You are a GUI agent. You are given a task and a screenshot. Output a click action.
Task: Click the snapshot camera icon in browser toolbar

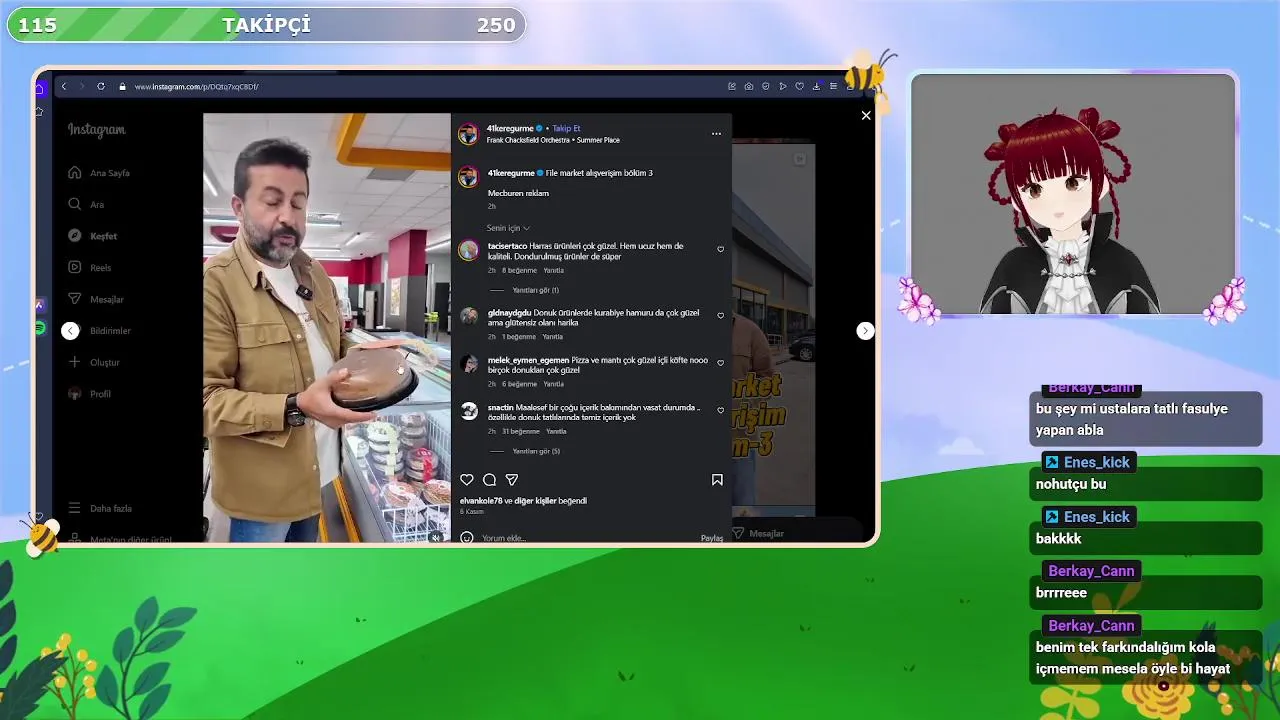point(749,87)
